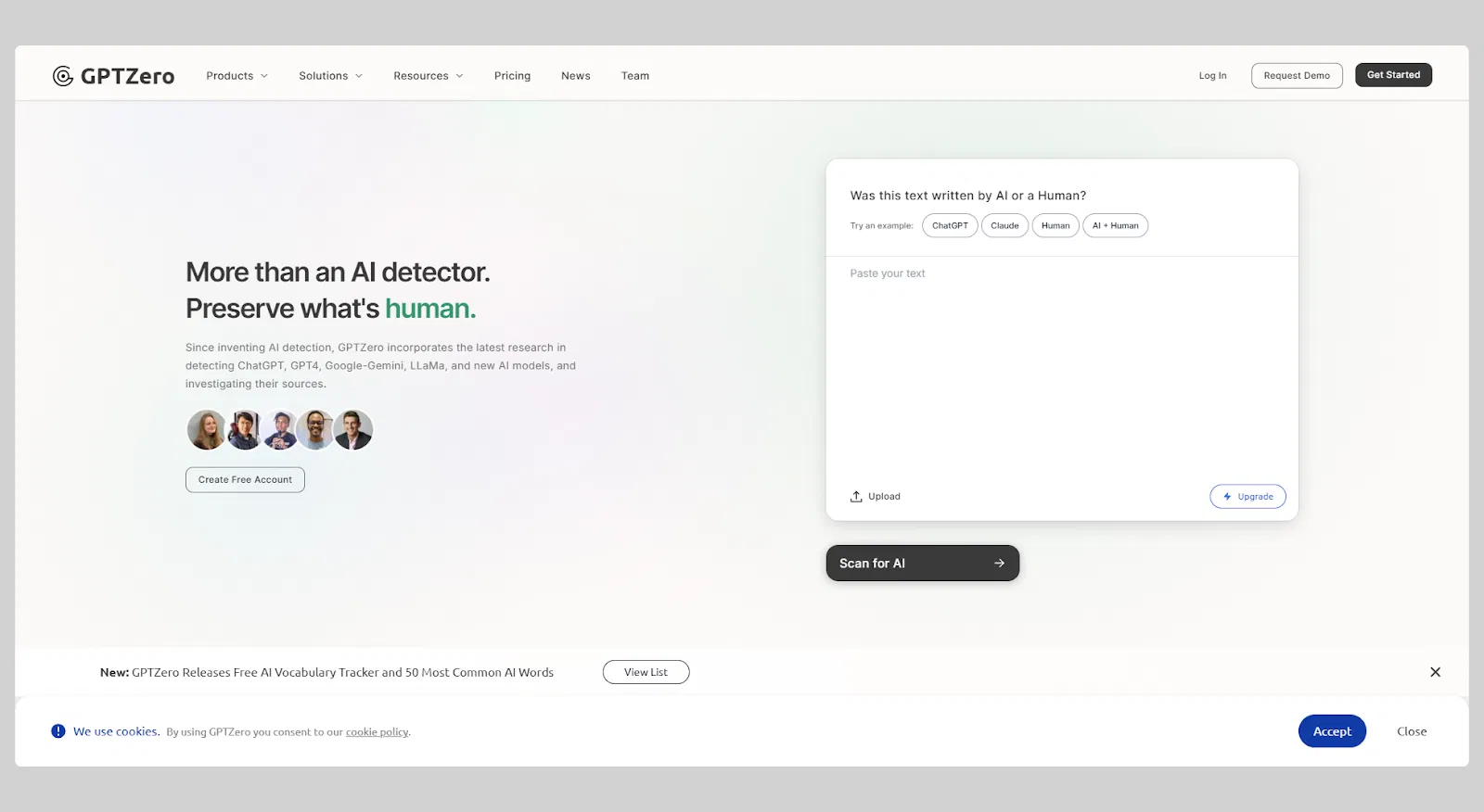Open the Pricing page
This screenshot has width=1484, height=812.
[x=513, y=76]
